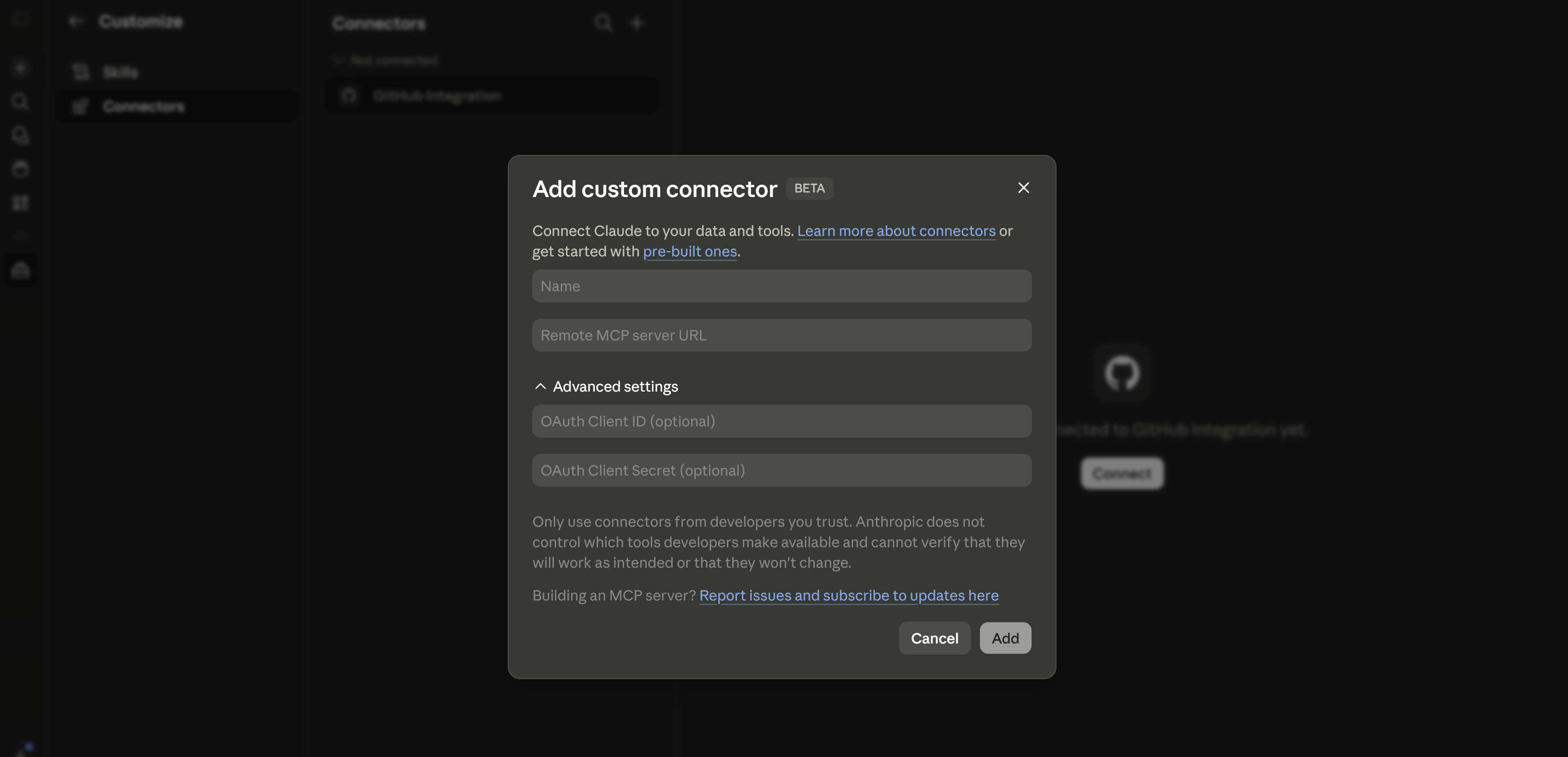
Task: Collapse the Not connected group
Action: [x=385, y=60]
